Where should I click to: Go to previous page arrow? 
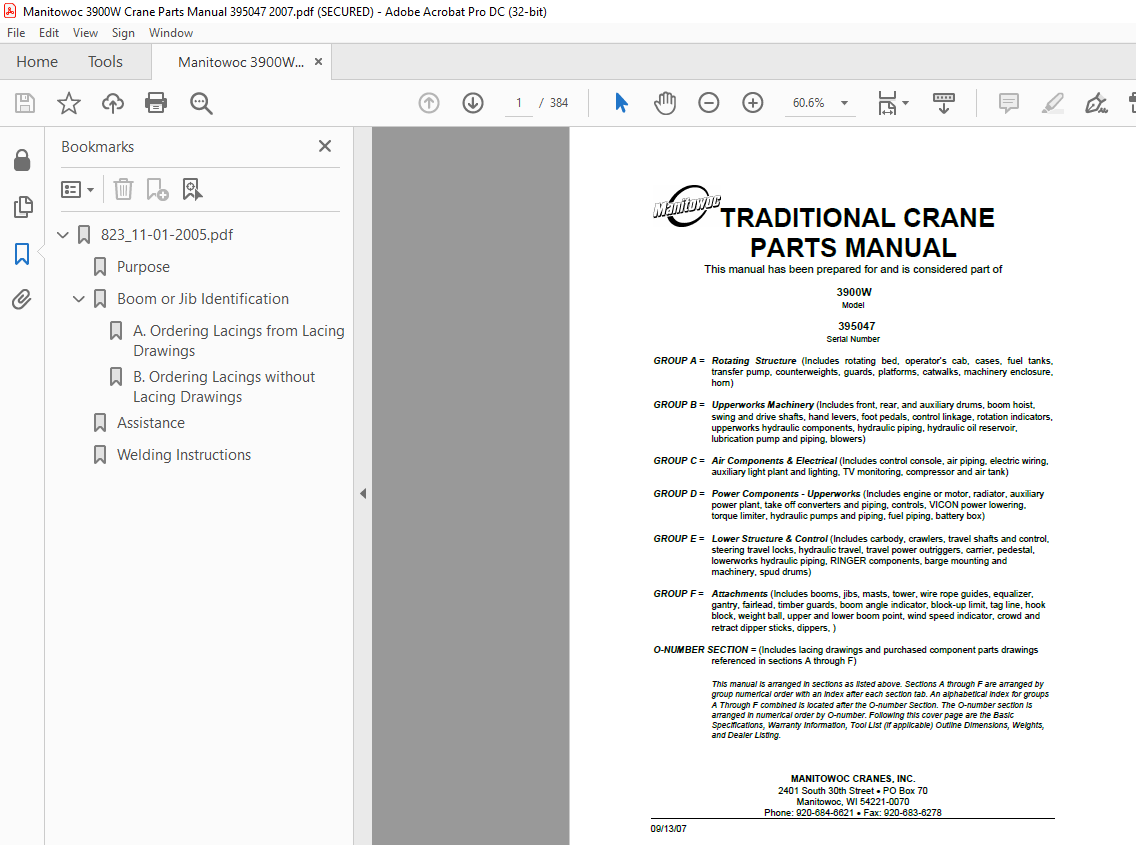429,103
